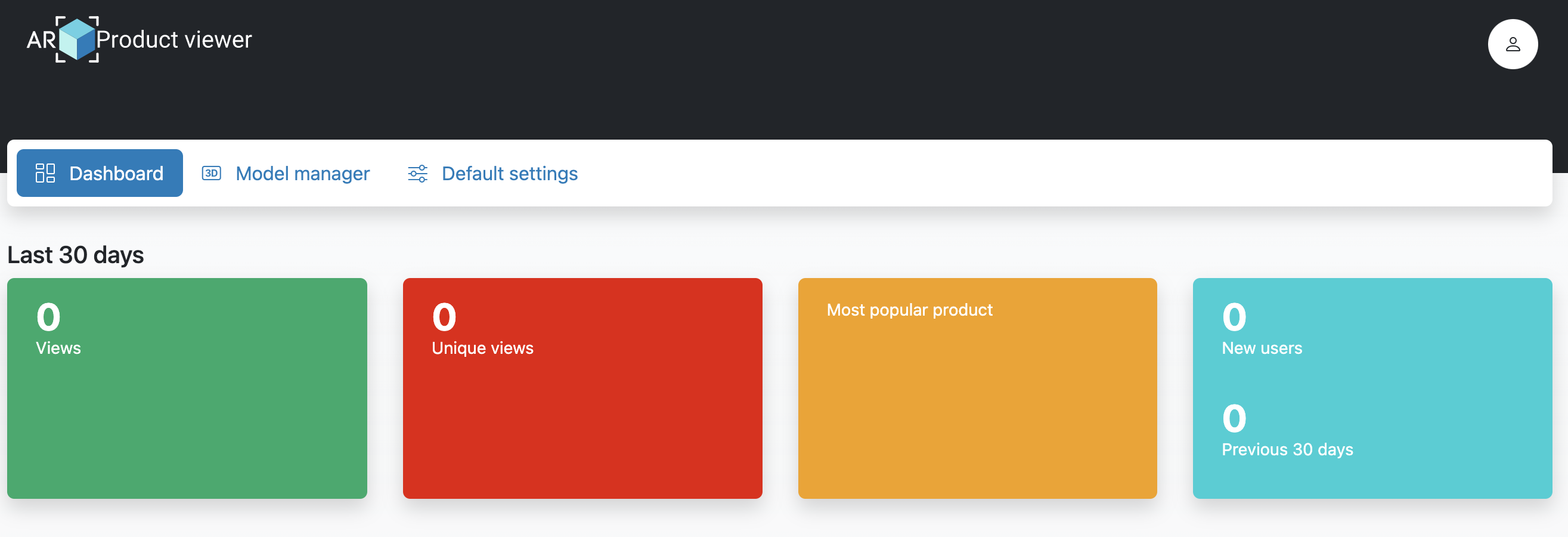The image size is (1568, 537).
Task: Click the 'AR' text in the logo
Action: pyautogui.click(x=41, y=40)
